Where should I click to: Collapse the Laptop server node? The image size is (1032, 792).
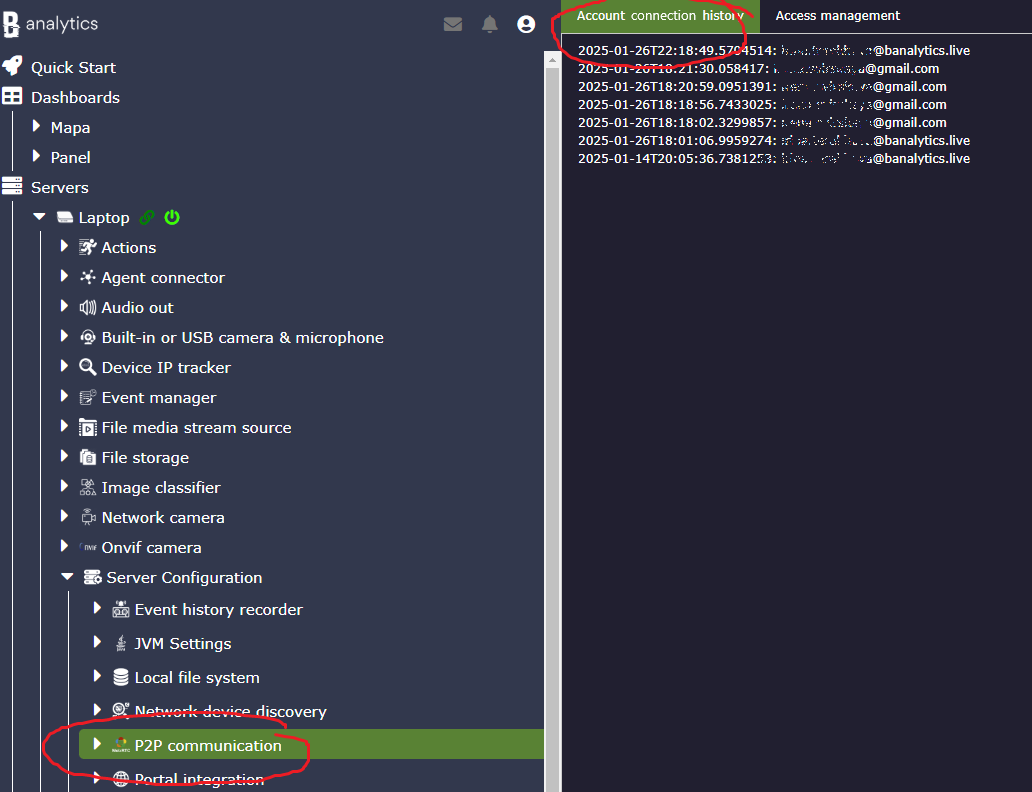click(x=39, y=217)
